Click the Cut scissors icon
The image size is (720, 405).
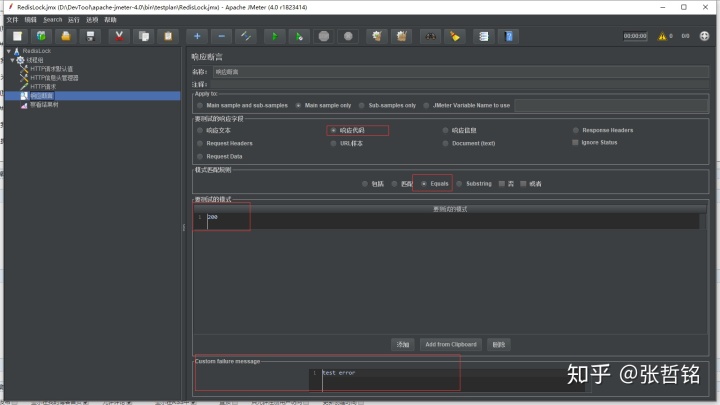pyautogui.click(x=119, y=36)
